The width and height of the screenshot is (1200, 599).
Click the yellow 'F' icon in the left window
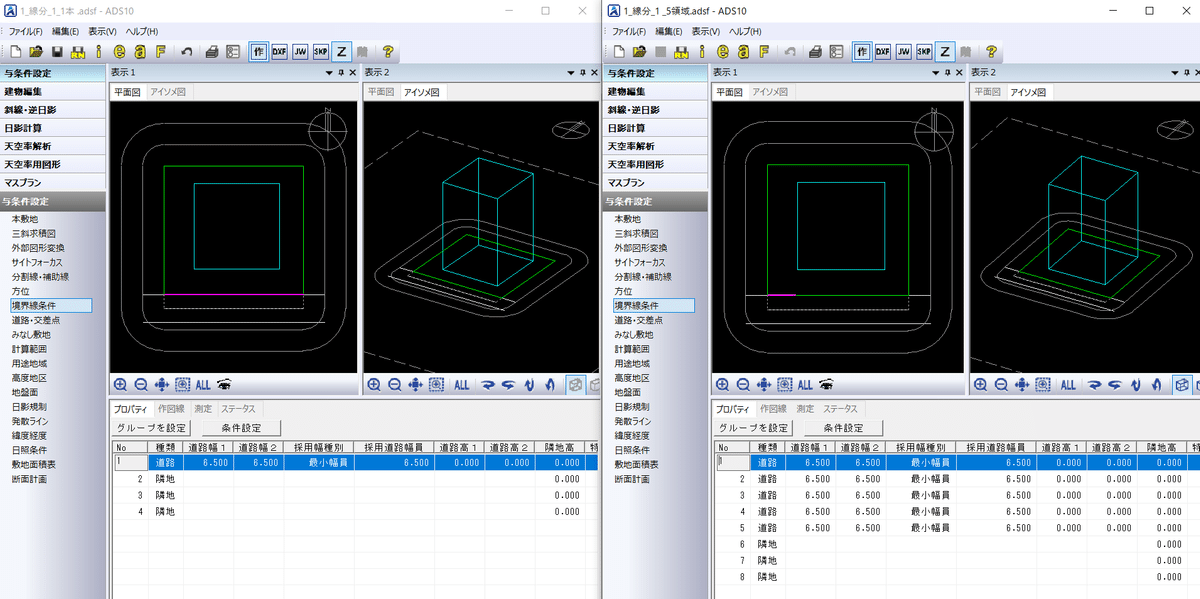point(160,51)
